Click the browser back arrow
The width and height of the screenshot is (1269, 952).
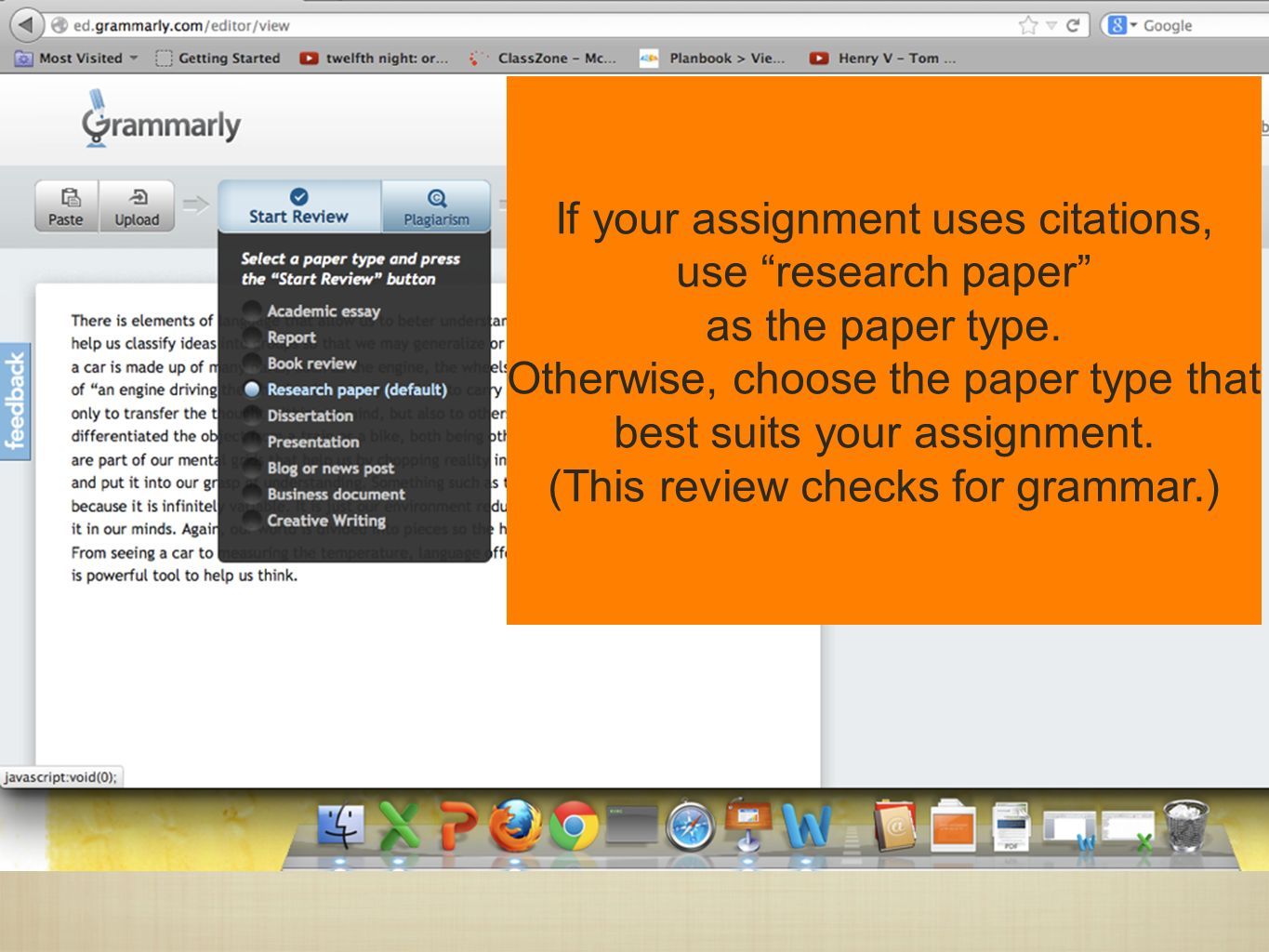pos(26,24)
